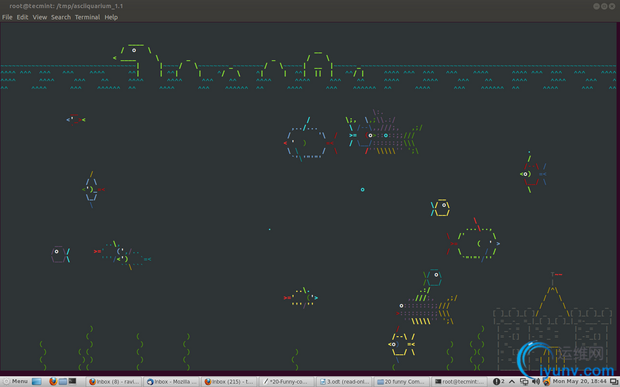Switch to the *20-Funny-co... editor window
The width and height of the screenshot is (620, 387).
point(287,381)
